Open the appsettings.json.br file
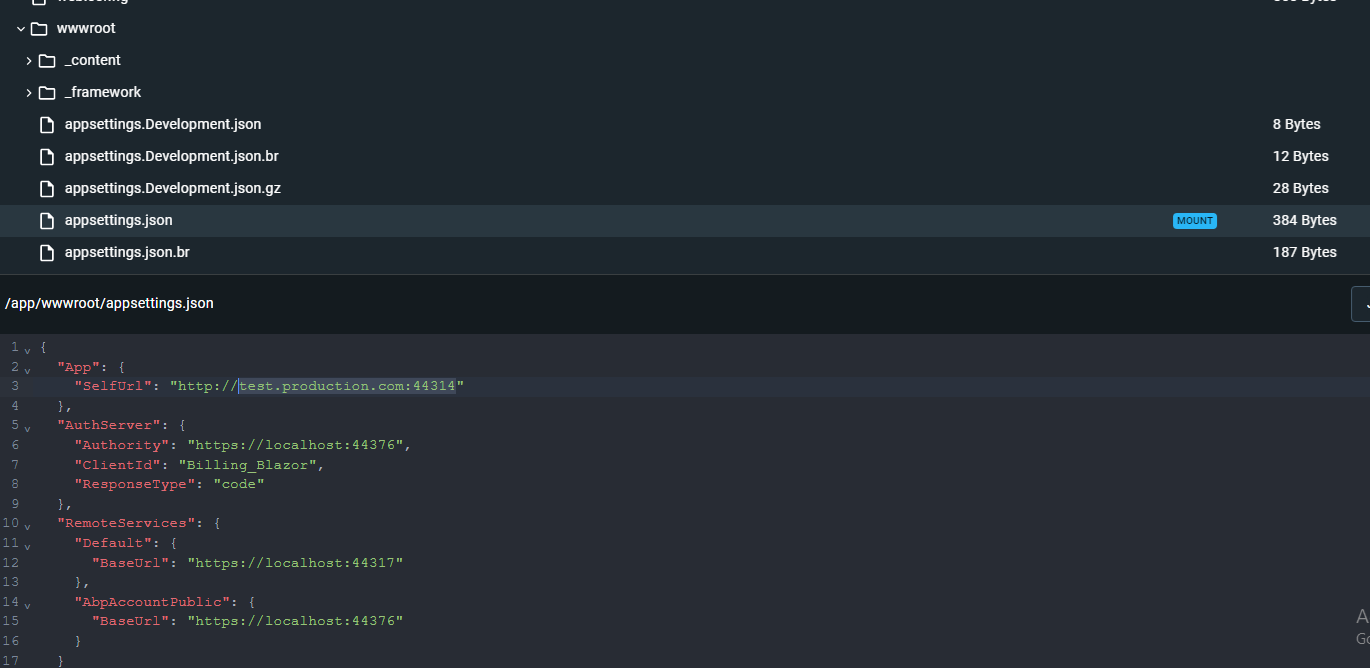The image size is (1370, 668). click(x=127, y=252)
